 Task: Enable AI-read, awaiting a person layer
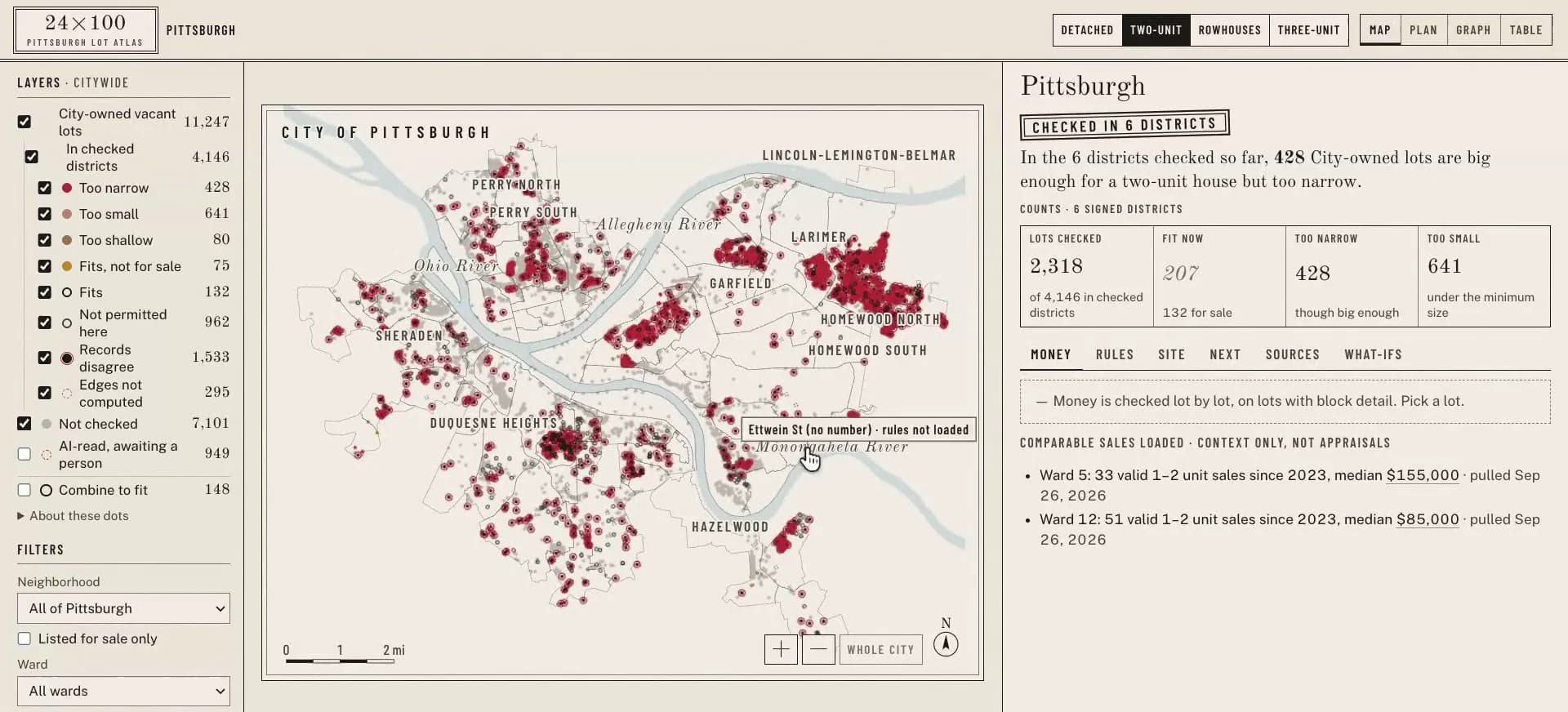click(x=24, y=454)
